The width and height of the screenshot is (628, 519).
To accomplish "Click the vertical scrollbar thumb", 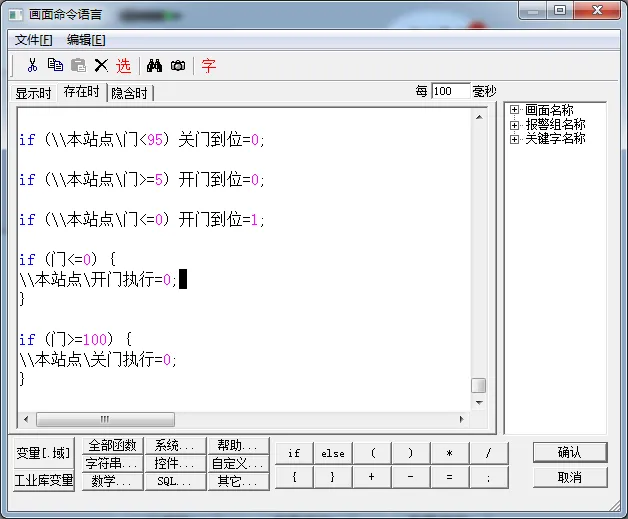I will click(x=479, y=386).
